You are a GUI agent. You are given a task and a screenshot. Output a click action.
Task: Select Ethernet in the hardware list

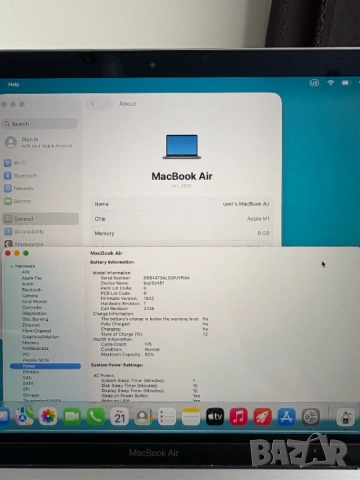(31, 325)
